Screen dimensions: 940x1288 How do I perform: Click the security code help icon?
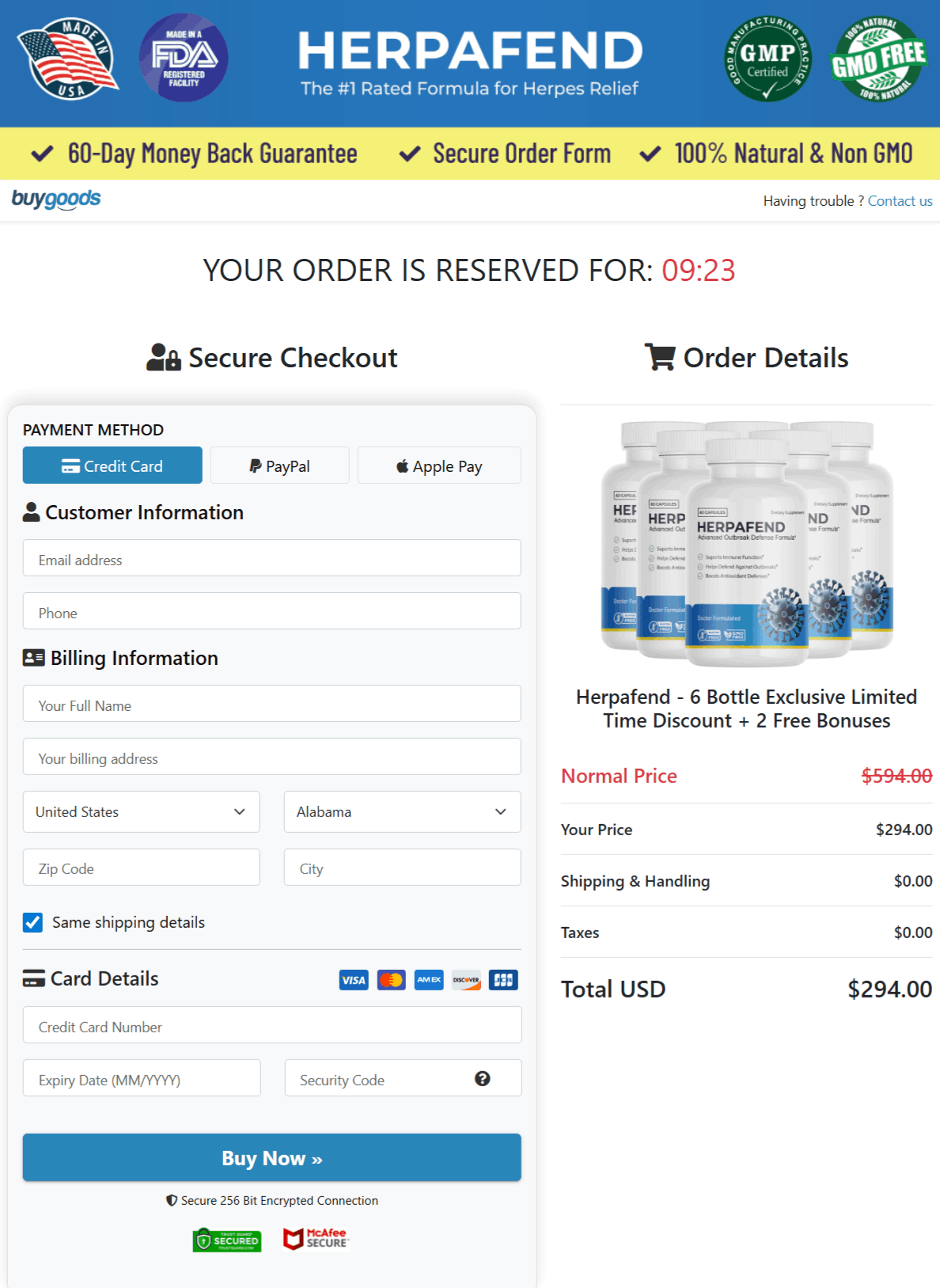click(x=482, y=1078)
